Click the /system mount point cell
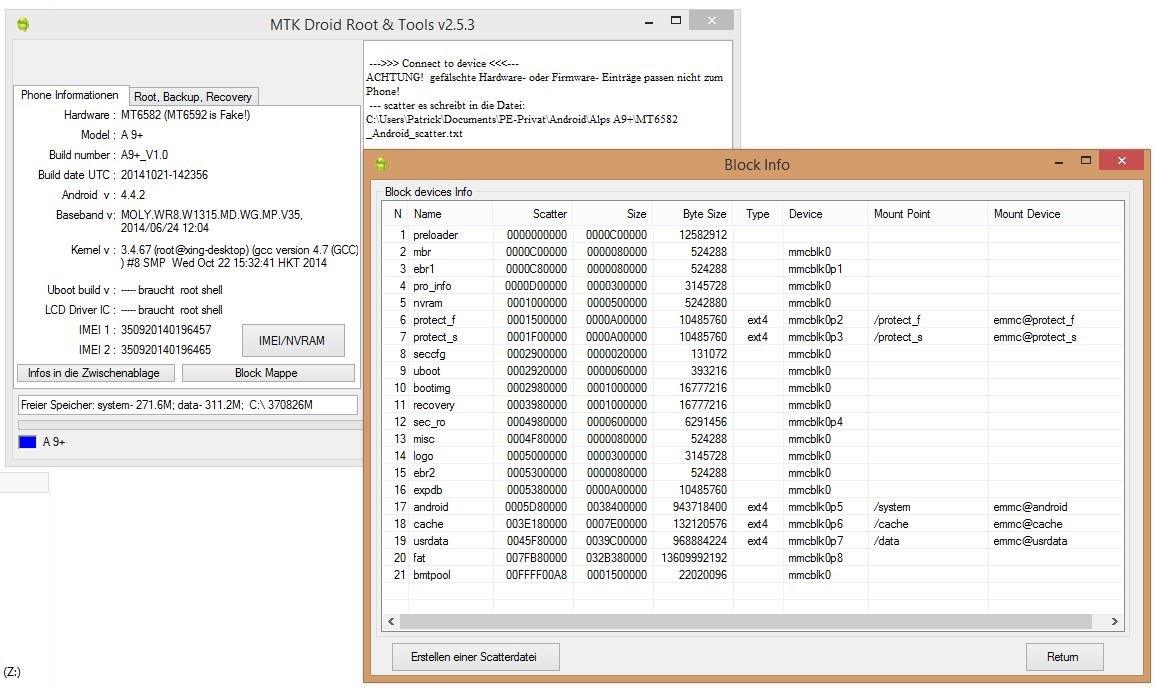1159x689 pixels. pyautogui.click(x=891, y=507)
